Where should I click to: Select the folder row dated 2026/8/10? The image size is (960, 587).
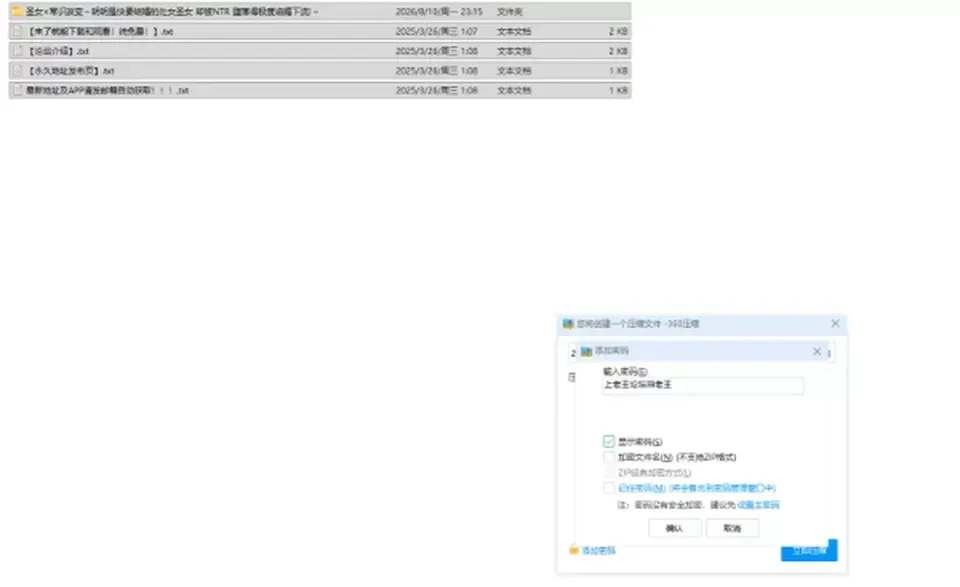point(320,11)
